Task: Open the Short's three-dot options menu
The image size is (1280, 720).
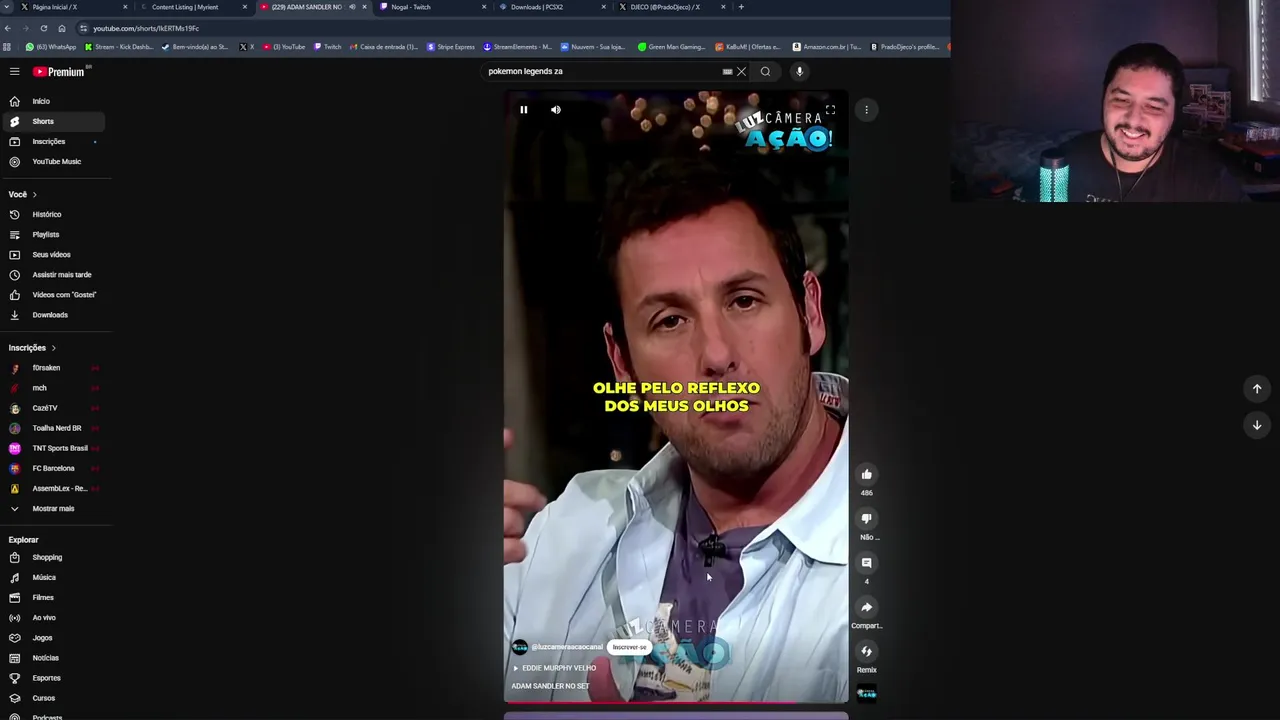Action: (x=867, y=110)
